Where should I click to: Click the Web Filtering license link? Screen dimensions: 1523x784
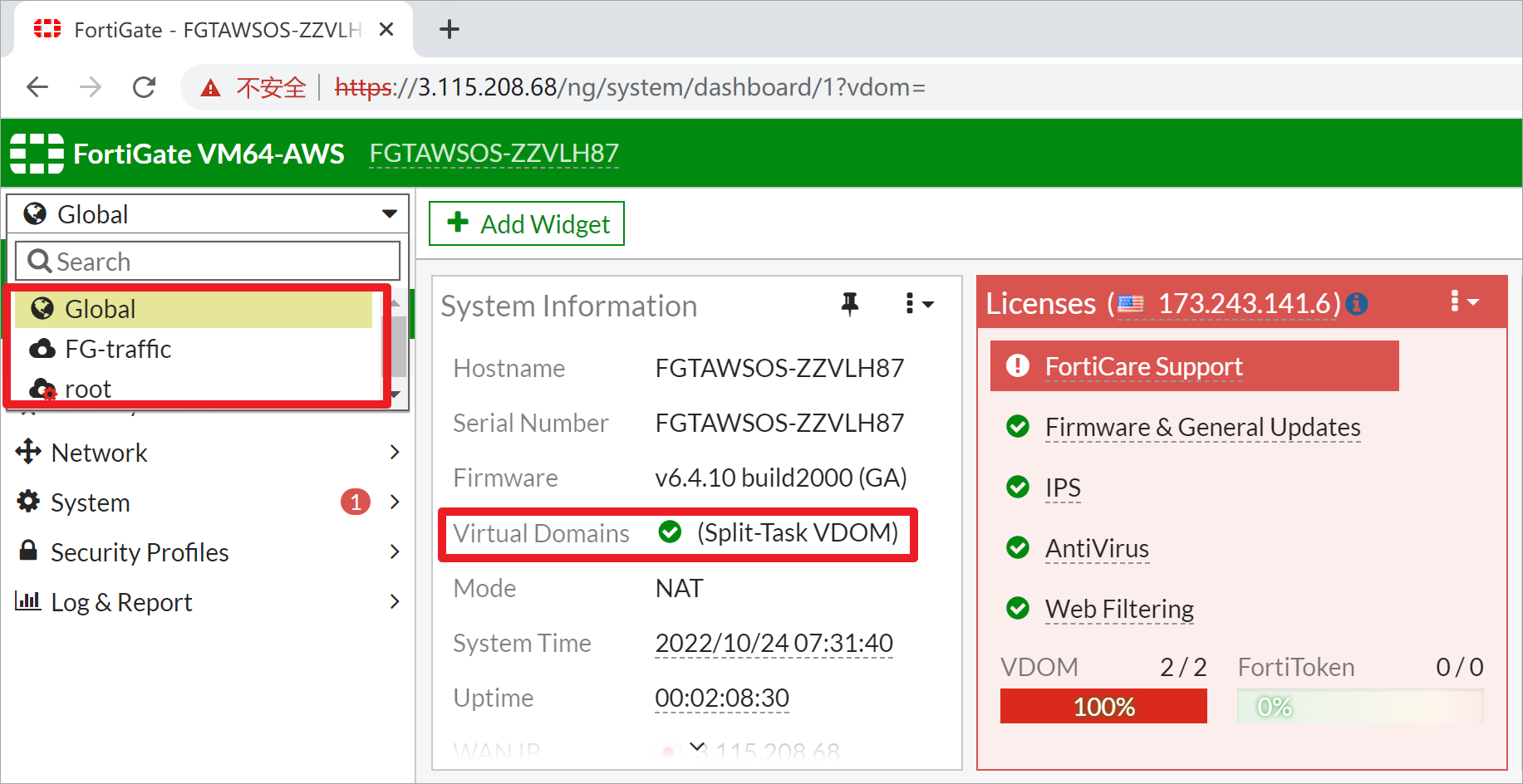[x=1119, y=609]
